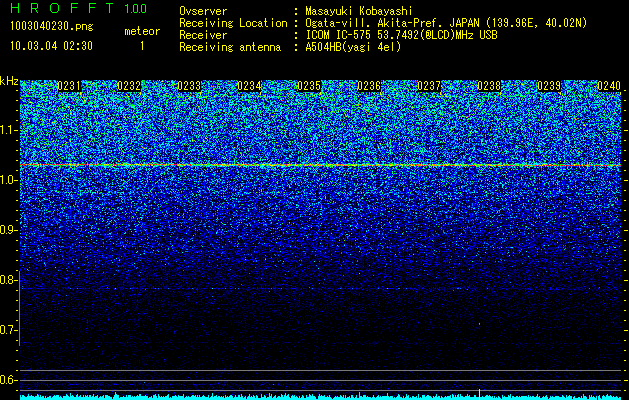The width and height of the screenshot is (629, 400).
Task: Click the file name 1003040230.png
Action: [x=52, y=27]
